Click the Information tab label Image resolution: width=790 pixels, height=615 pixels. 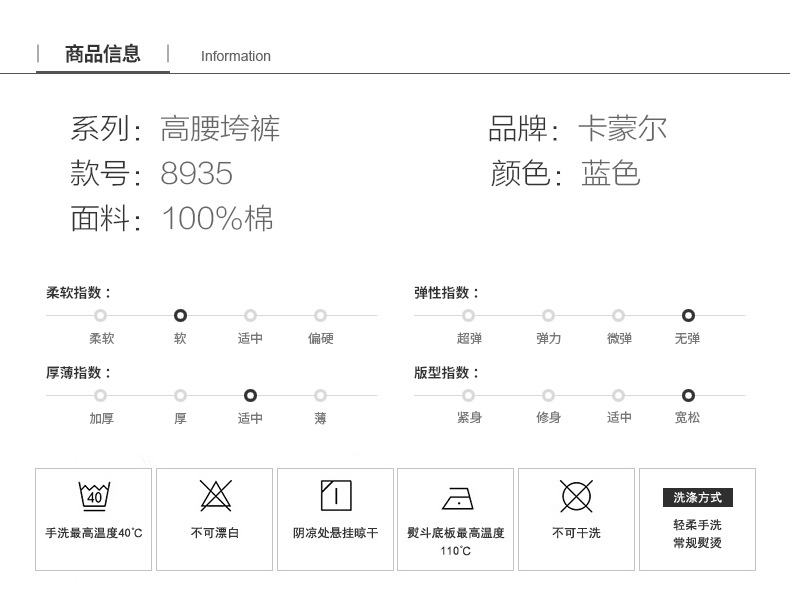(236, 56)
